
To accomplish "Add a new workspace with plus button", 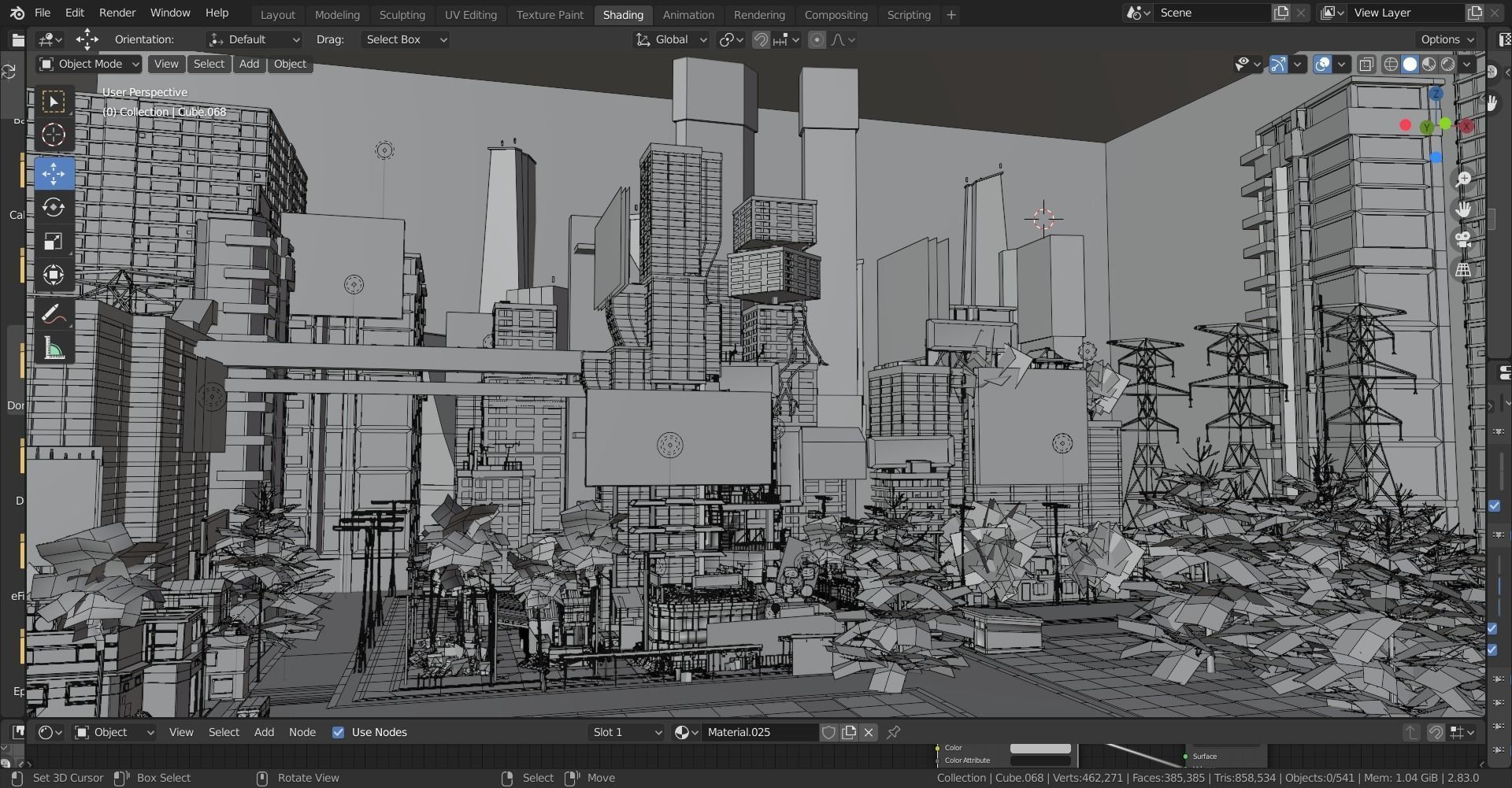I will 951,15.
